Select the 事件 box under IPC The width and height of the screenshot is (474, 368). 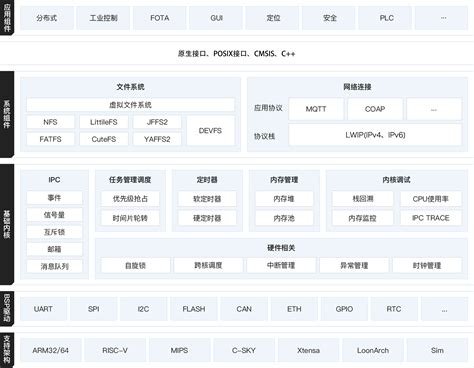coord(54,198)
